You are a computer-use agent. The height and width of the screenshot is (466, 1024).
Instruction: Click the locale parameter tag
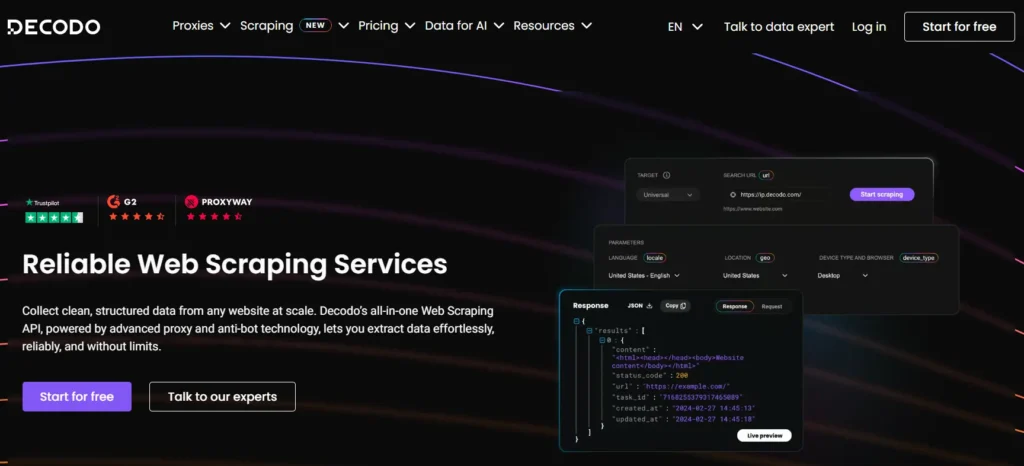coord(654,258)
